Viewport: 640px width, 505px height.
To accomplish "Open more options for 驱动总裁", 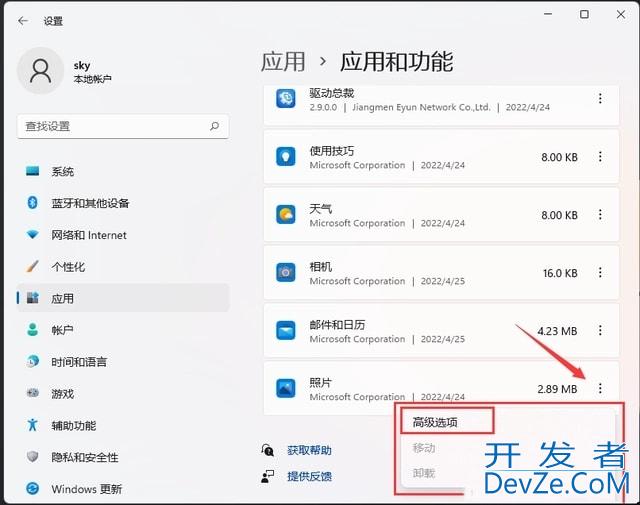I will pyautogui.click(x=600, y=98).
